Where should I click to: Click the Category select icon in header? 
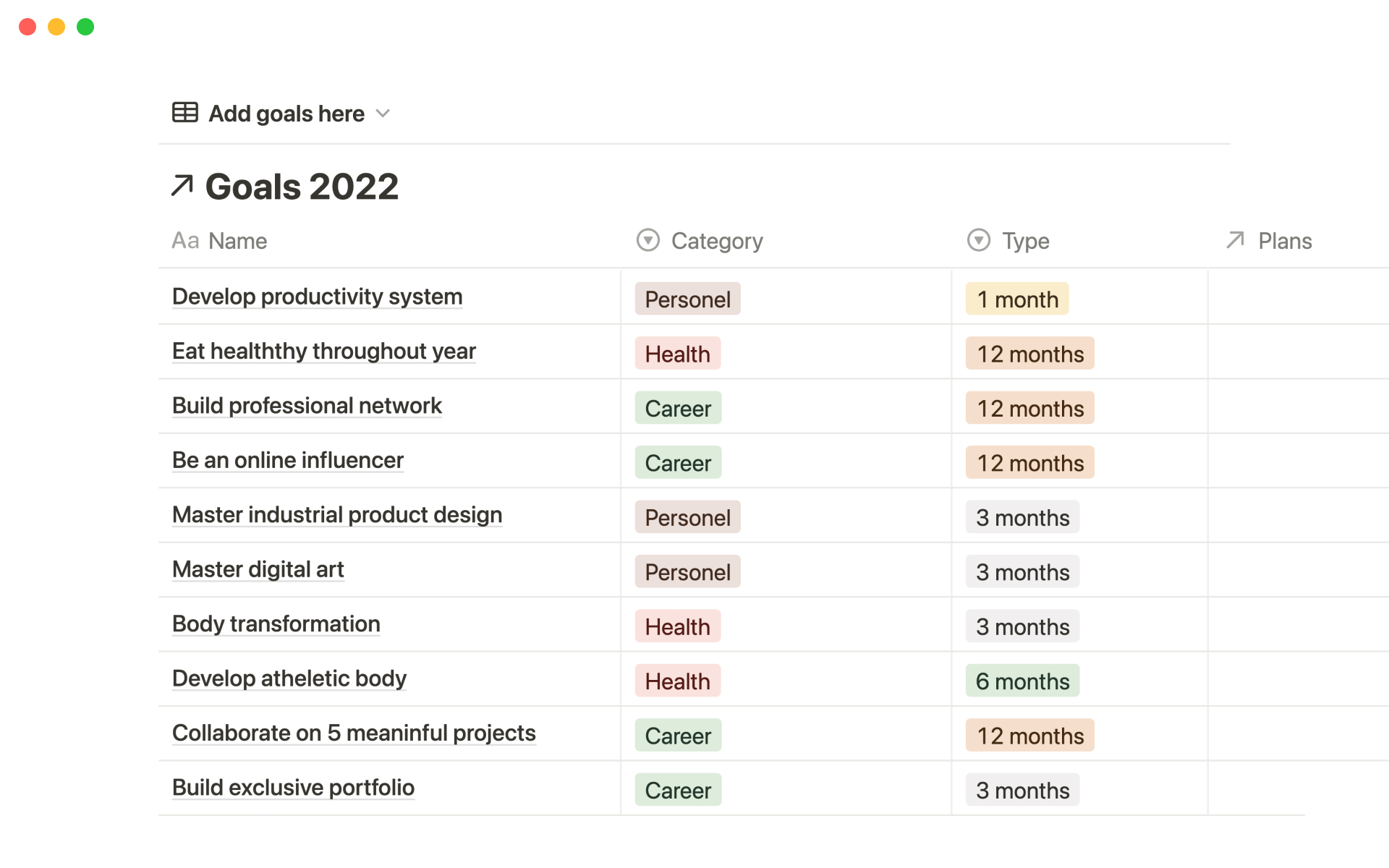pyautogui.click(x=647, y=240)
